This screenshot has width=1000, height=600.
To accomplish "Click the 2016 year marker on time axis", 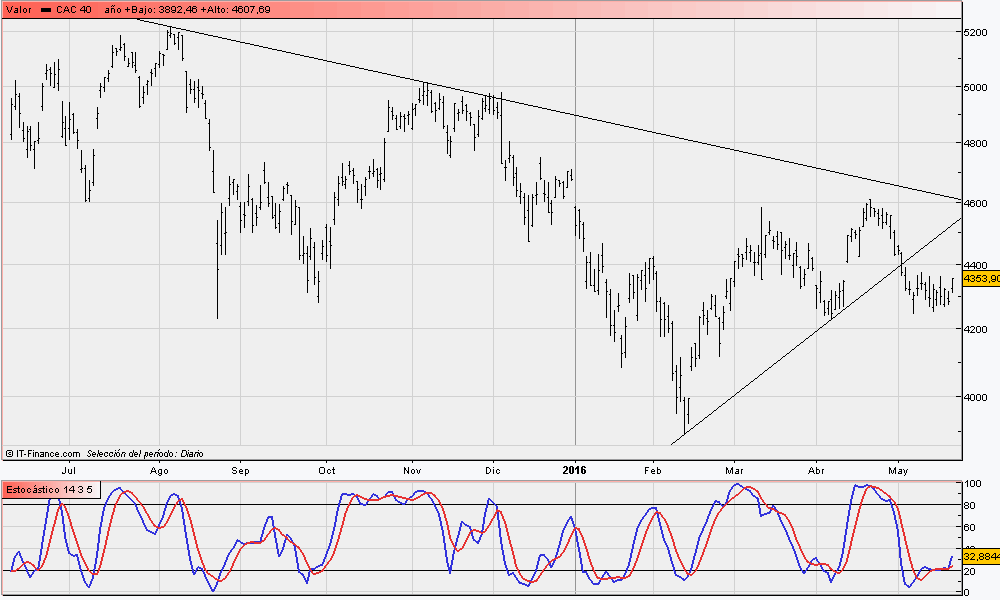I will click(x=575, y=468).
